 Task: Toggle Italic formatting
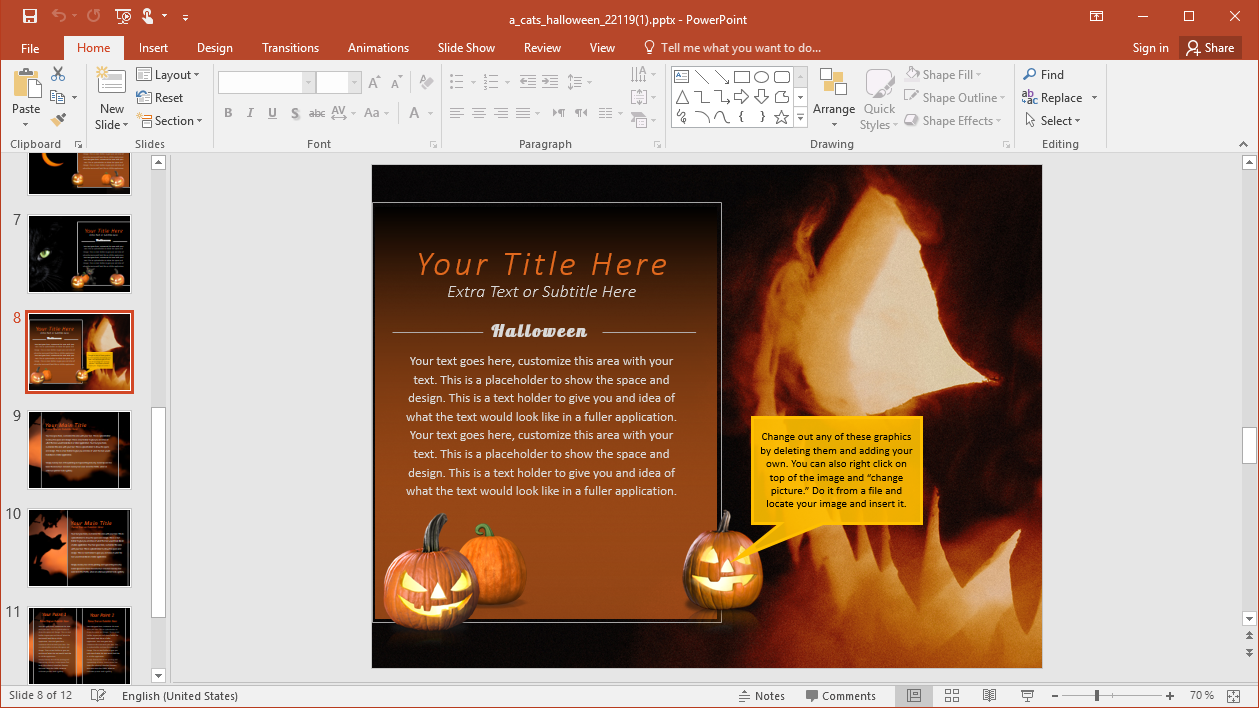pyautogui.click(x=250, y=113)
